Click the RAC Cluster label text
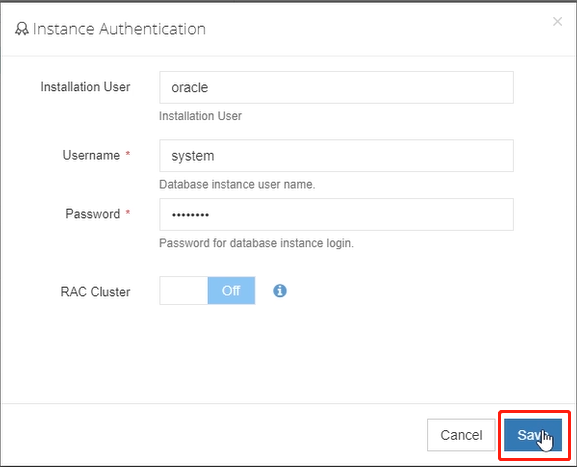Viewport: 577px width, 467px height. 95,292
